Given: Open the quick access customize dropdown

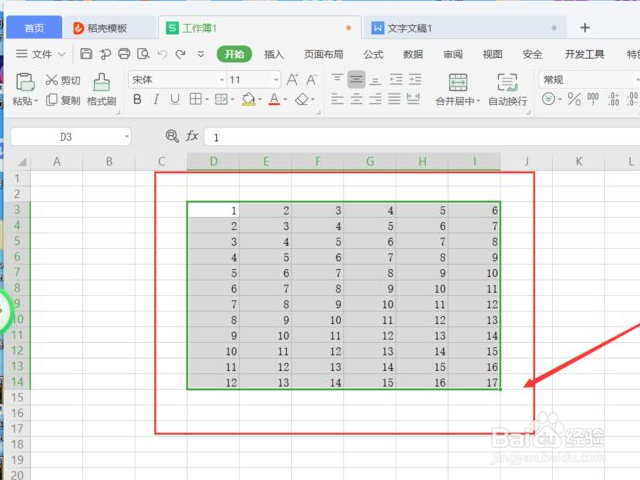Looking at the screenshot, I should click(200, 54).
